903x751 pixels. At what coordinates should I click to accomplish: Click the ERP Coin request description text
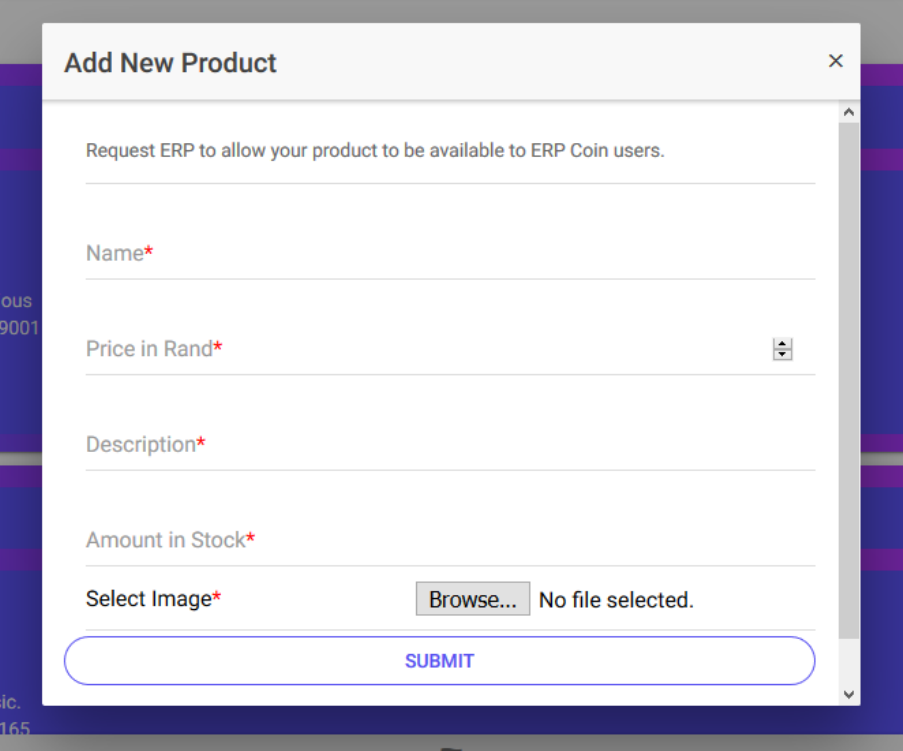coord(375,152)
